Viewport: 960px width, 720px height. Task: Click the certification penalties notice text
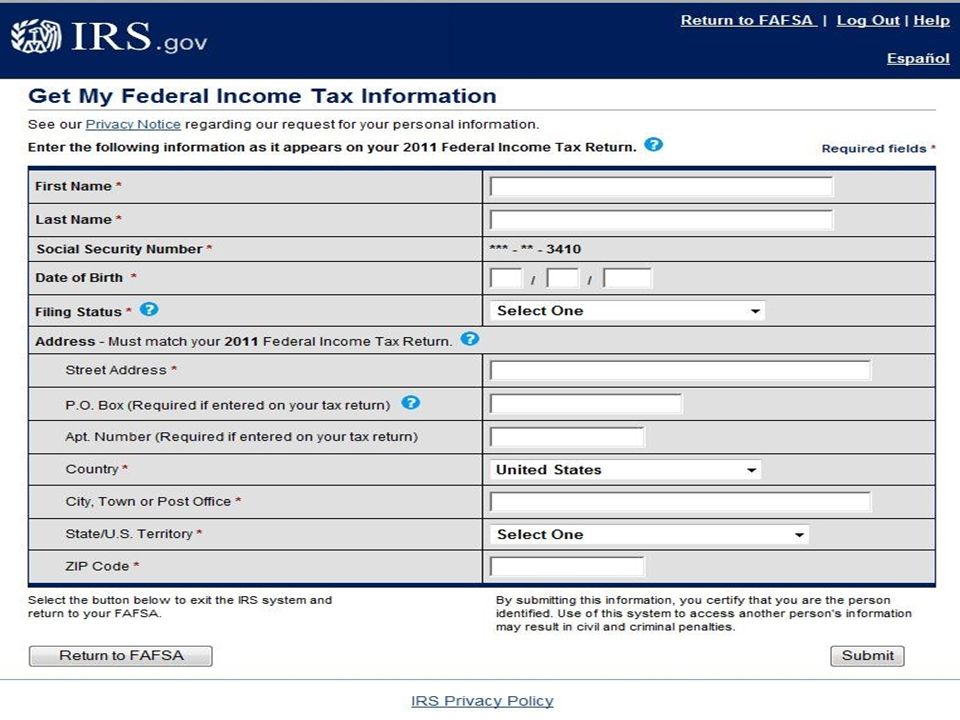(703, 613)
